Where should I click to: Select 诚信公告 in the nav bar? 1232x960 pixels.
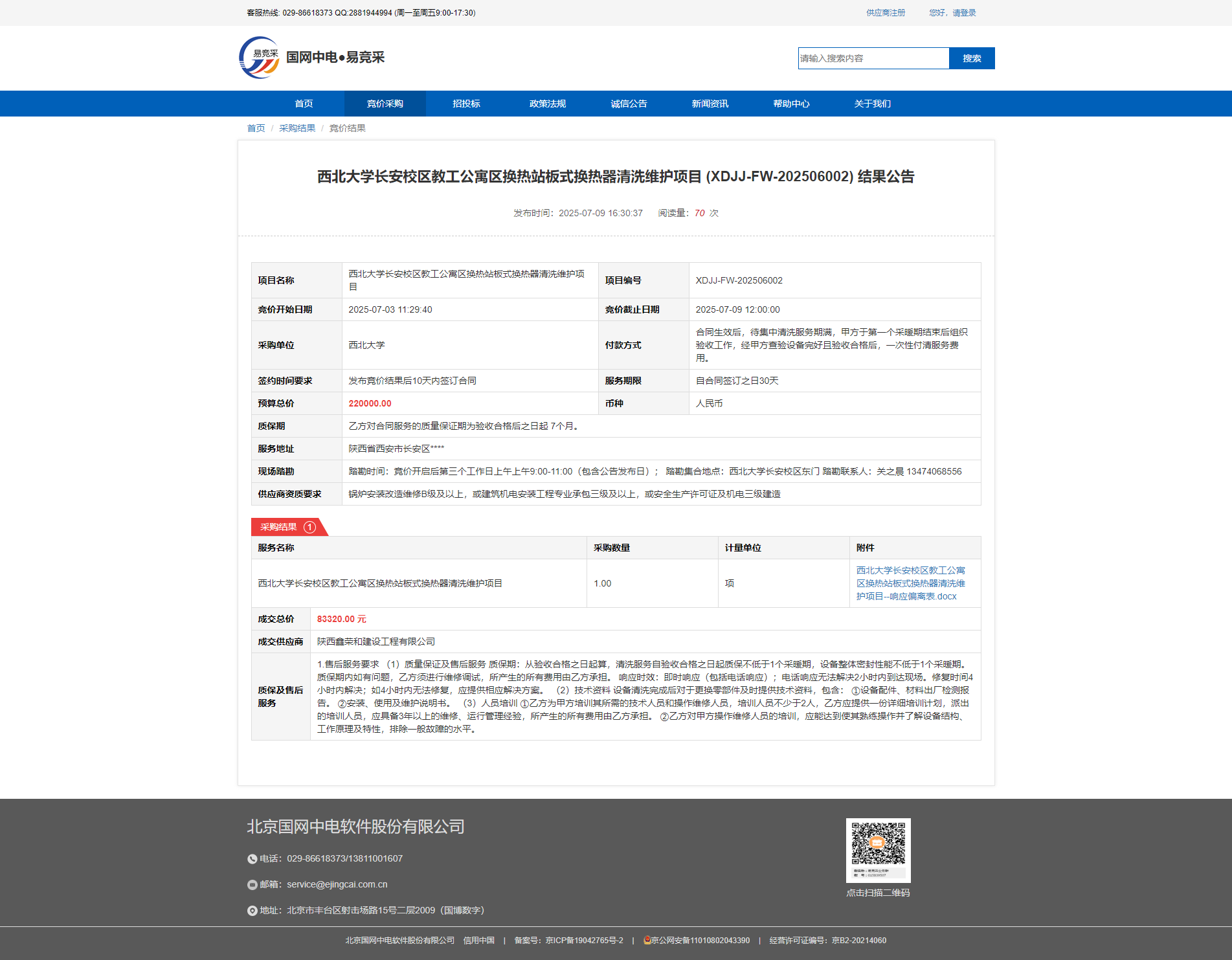tap(629, 104)
